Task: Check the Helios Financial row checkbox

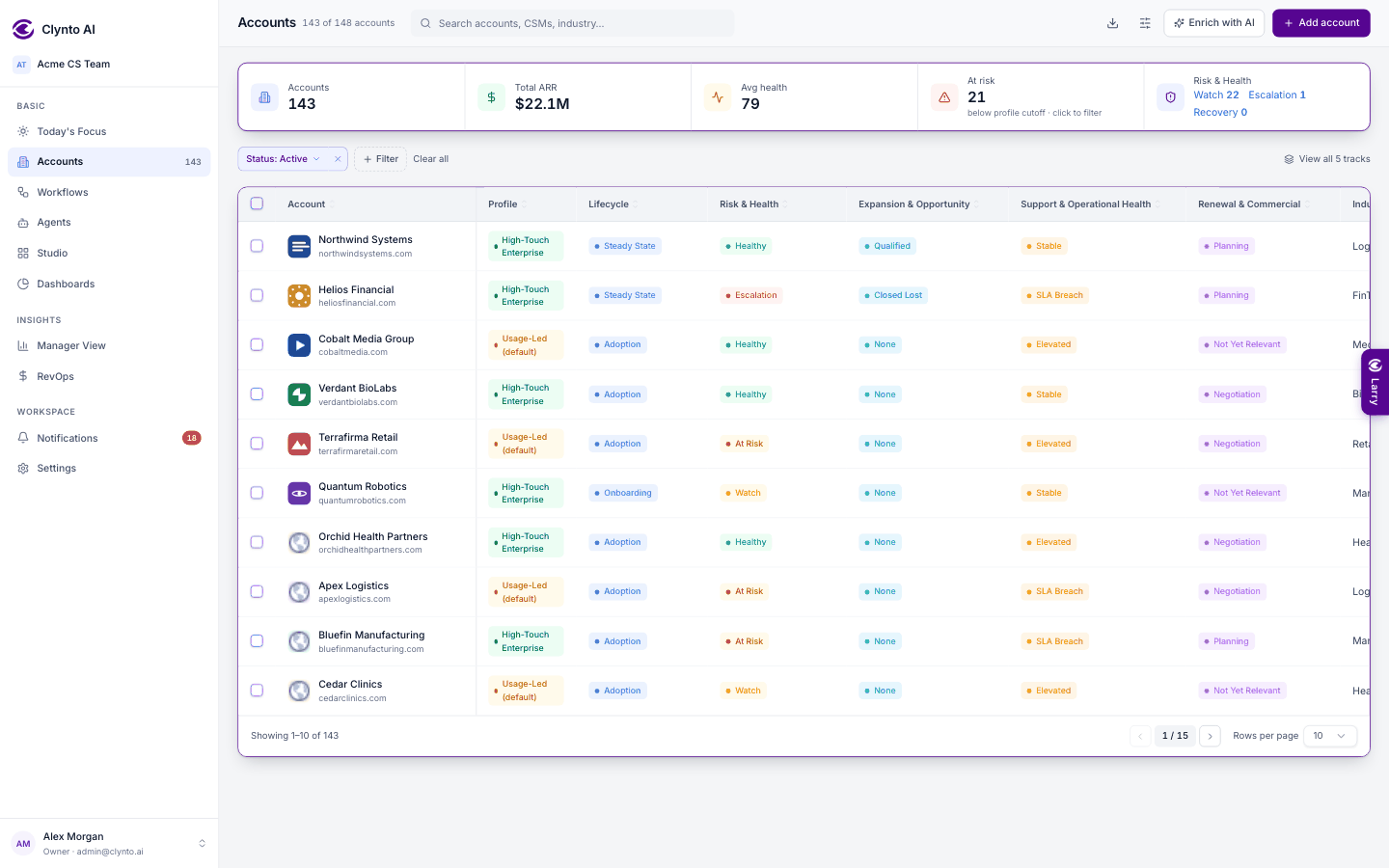Action: coord(257,295)
